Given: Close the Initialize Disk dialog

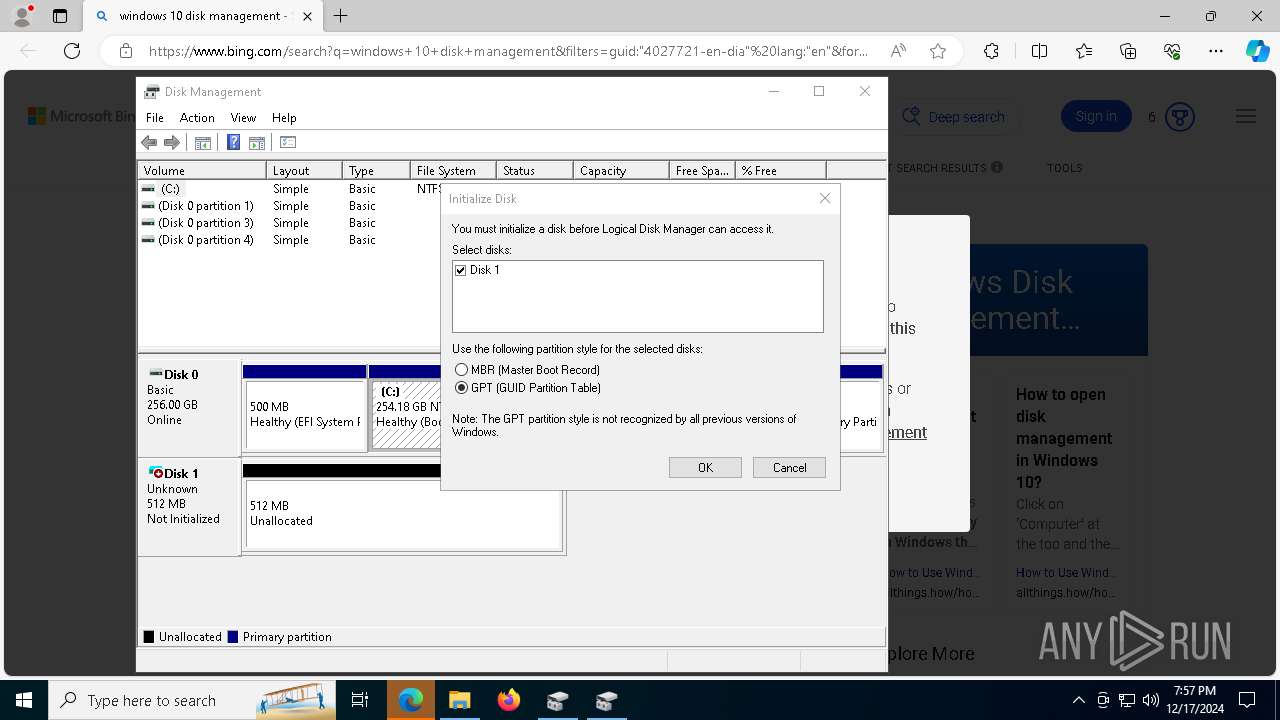Looking at the screenshot, I should (x=825, y=198).
